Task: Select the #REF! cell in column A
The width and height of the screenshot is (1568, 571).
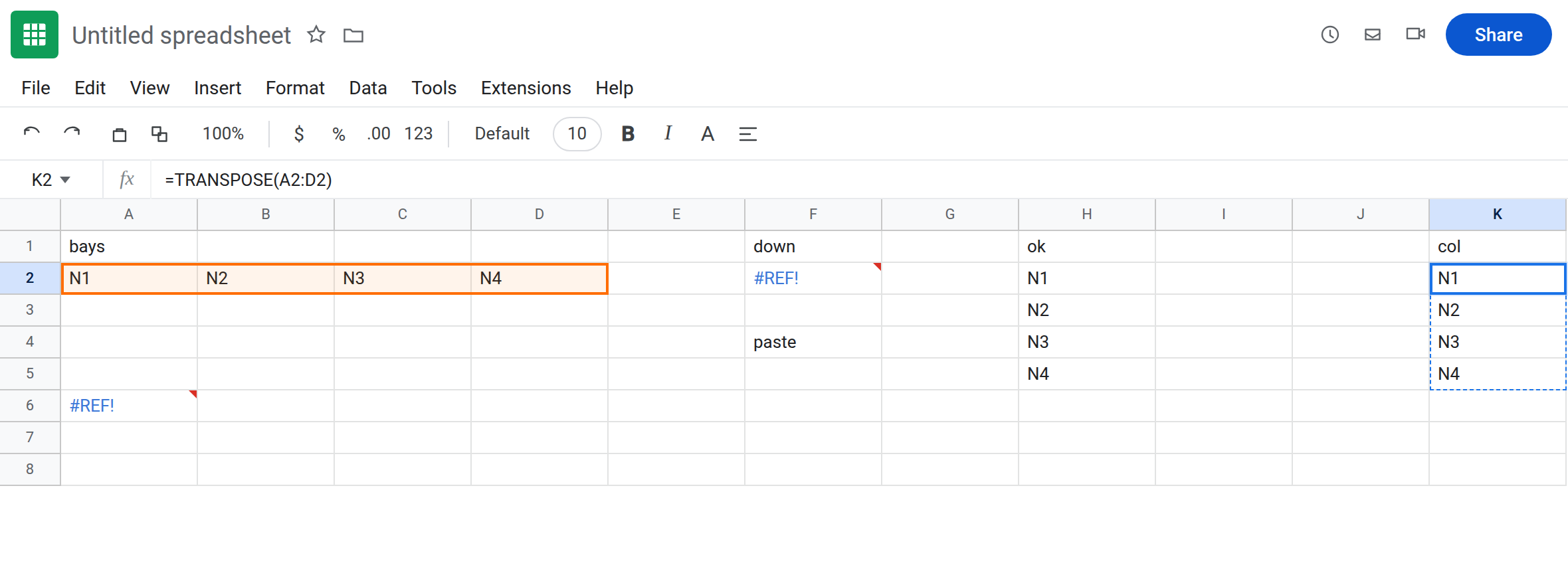Action: coord(129,406)
